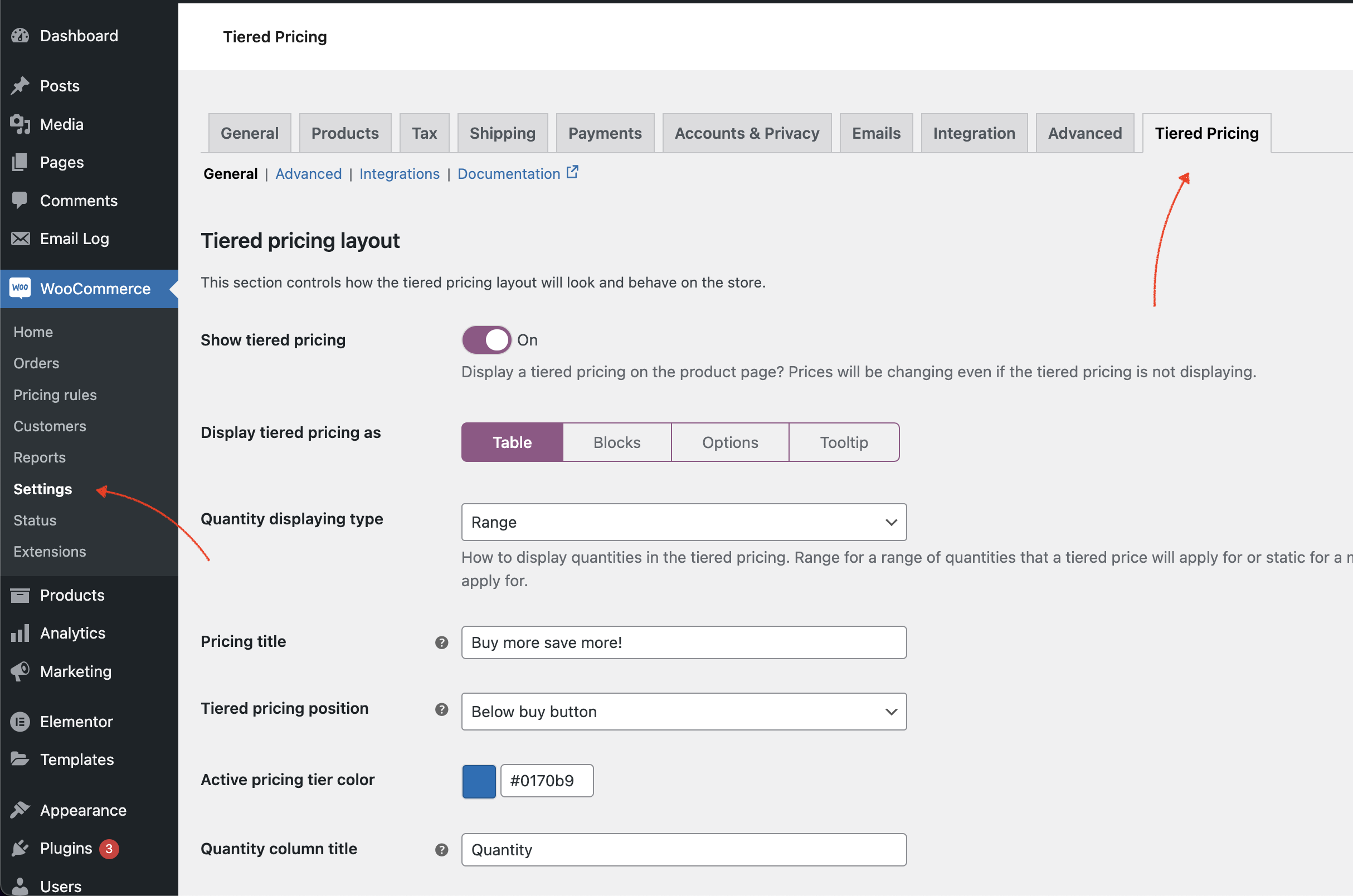The height and width of the screenshot is (896, 1353).
Task: Open the Quantity displaying type dropdown
Action: click(x=683, y=522)
